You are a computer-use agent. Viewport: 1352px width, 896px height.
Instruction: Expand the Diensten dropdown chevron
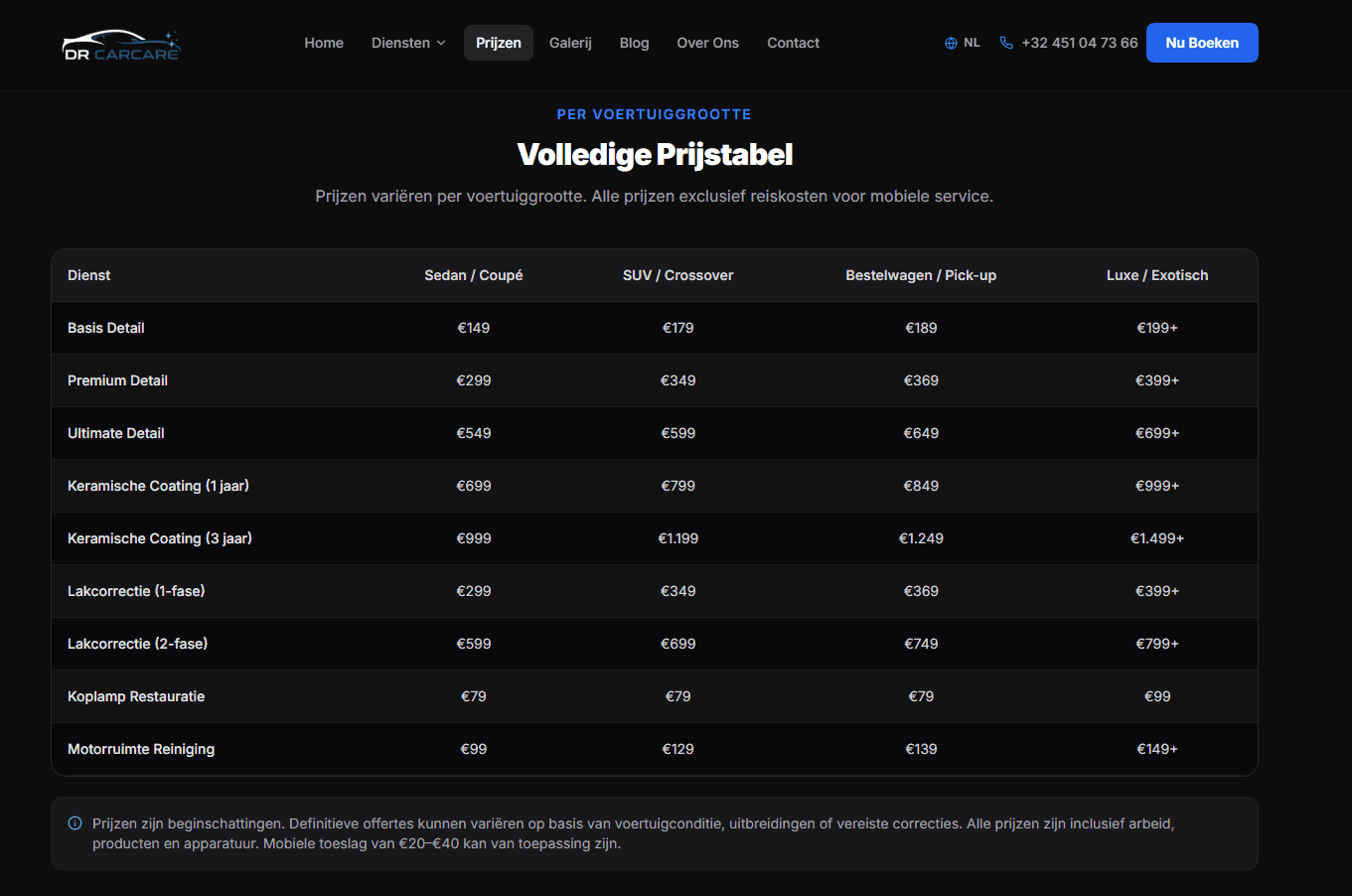441,43
